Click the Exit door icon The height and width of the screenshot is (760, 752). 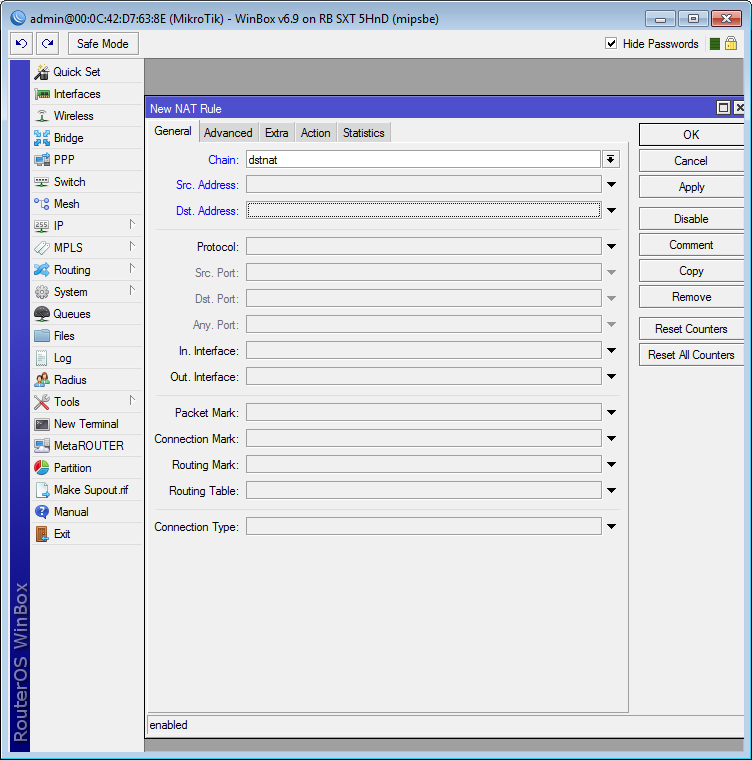coord(42,534)
